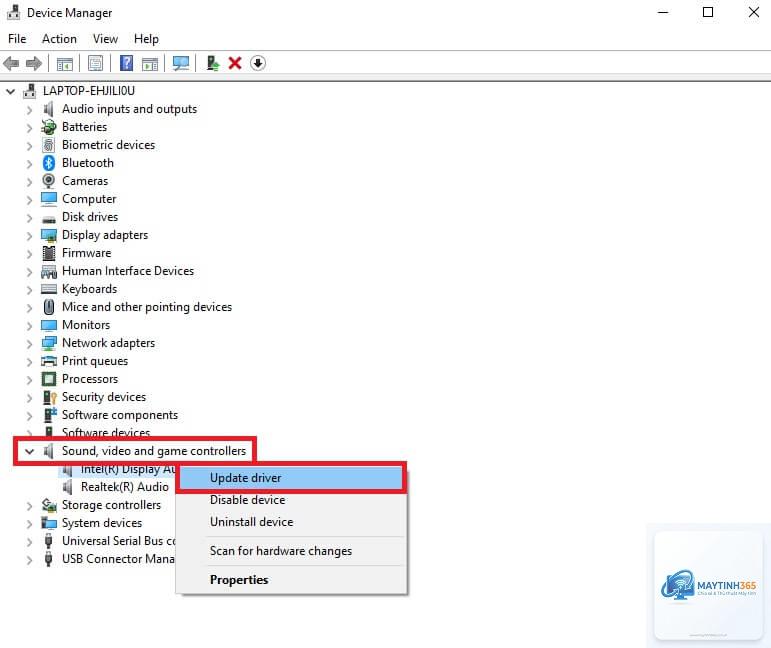Select the Processors label
This screenshot has height=648, width=771.
tap(90, 379)
